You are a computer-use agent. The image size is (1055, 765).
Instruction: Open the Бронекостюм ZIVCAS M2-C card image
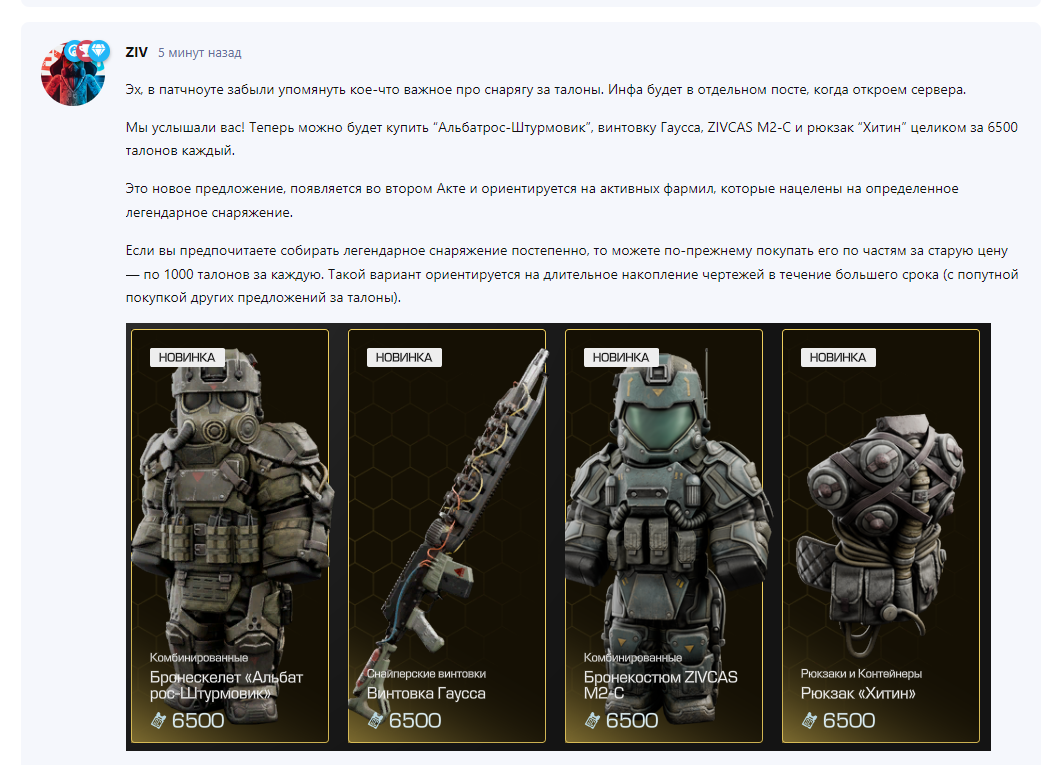(x=664, y=536)
